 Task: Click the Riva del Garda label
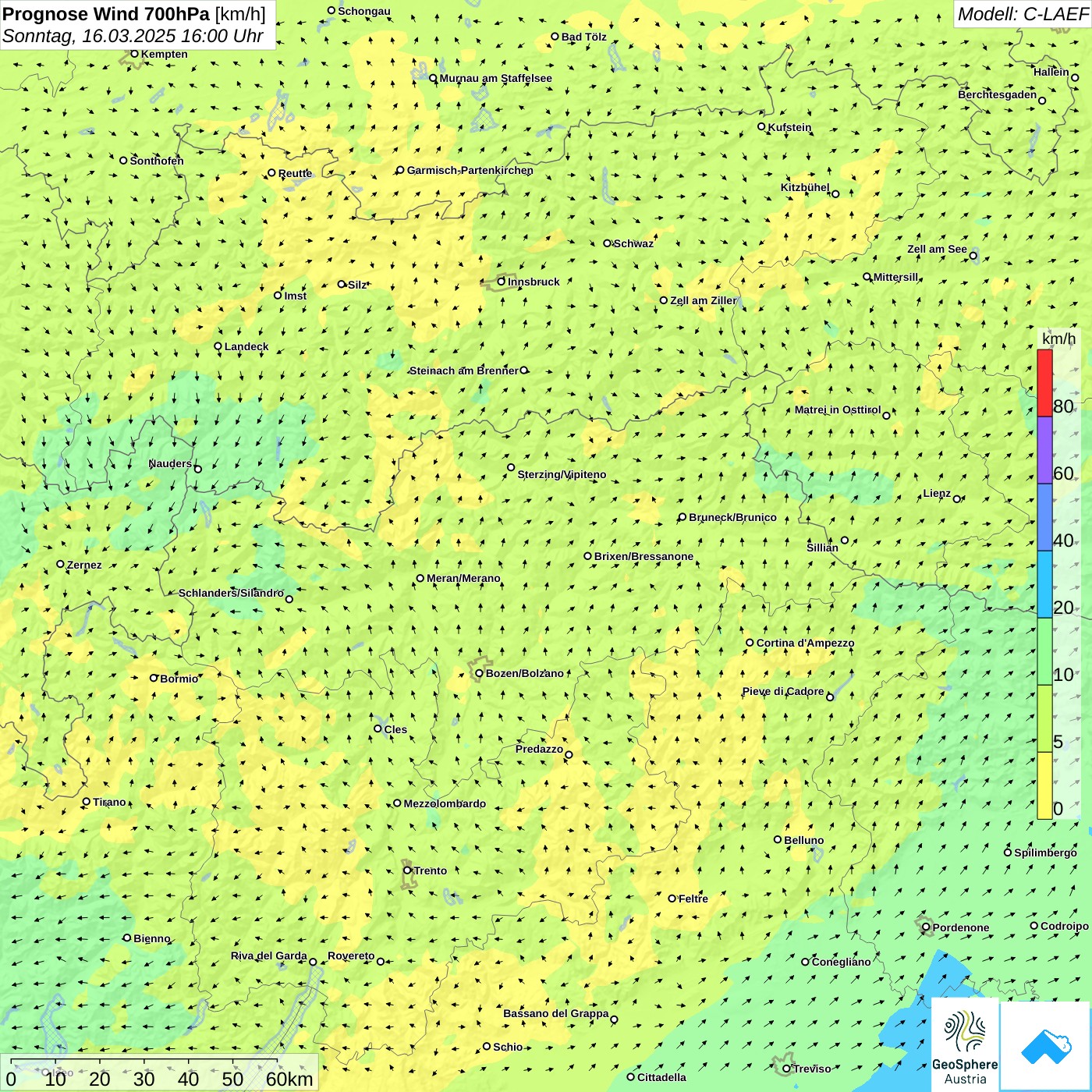coord(268,955)
